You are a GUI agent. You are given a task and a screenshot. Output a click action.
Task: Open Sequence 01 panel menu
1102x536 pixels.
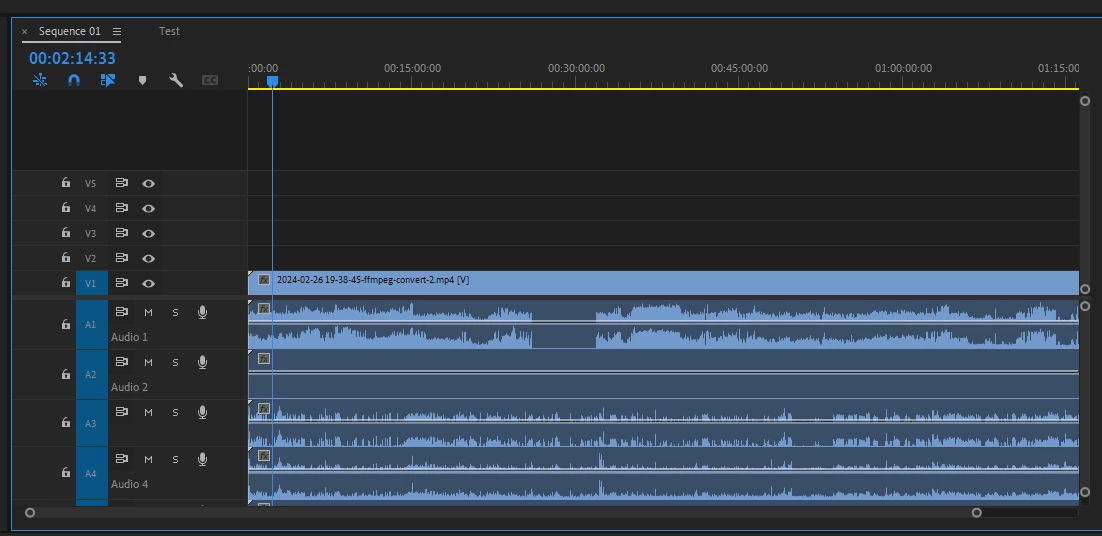click(117, 32)
